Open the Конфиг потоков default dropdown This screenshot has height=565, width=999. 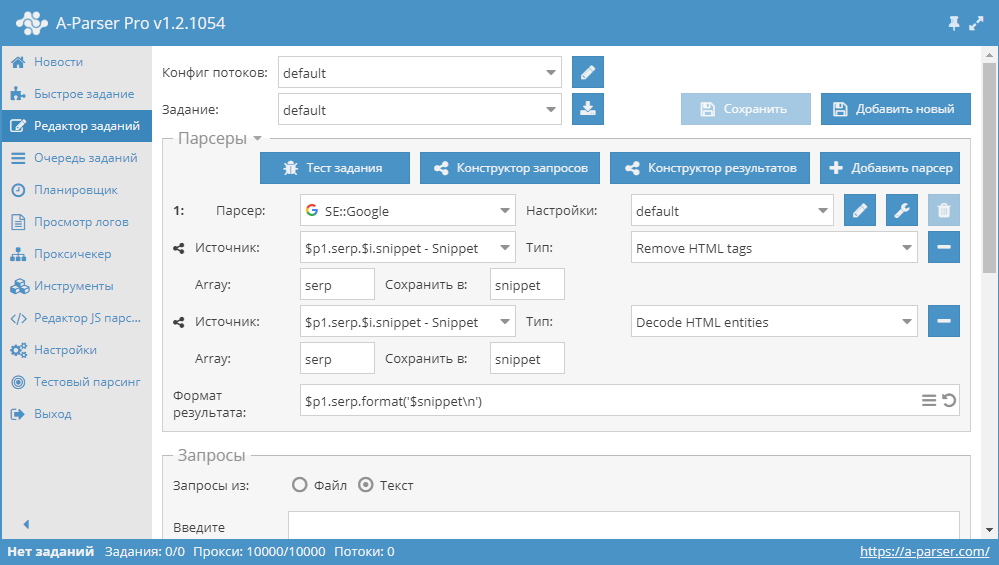point(420,72)
